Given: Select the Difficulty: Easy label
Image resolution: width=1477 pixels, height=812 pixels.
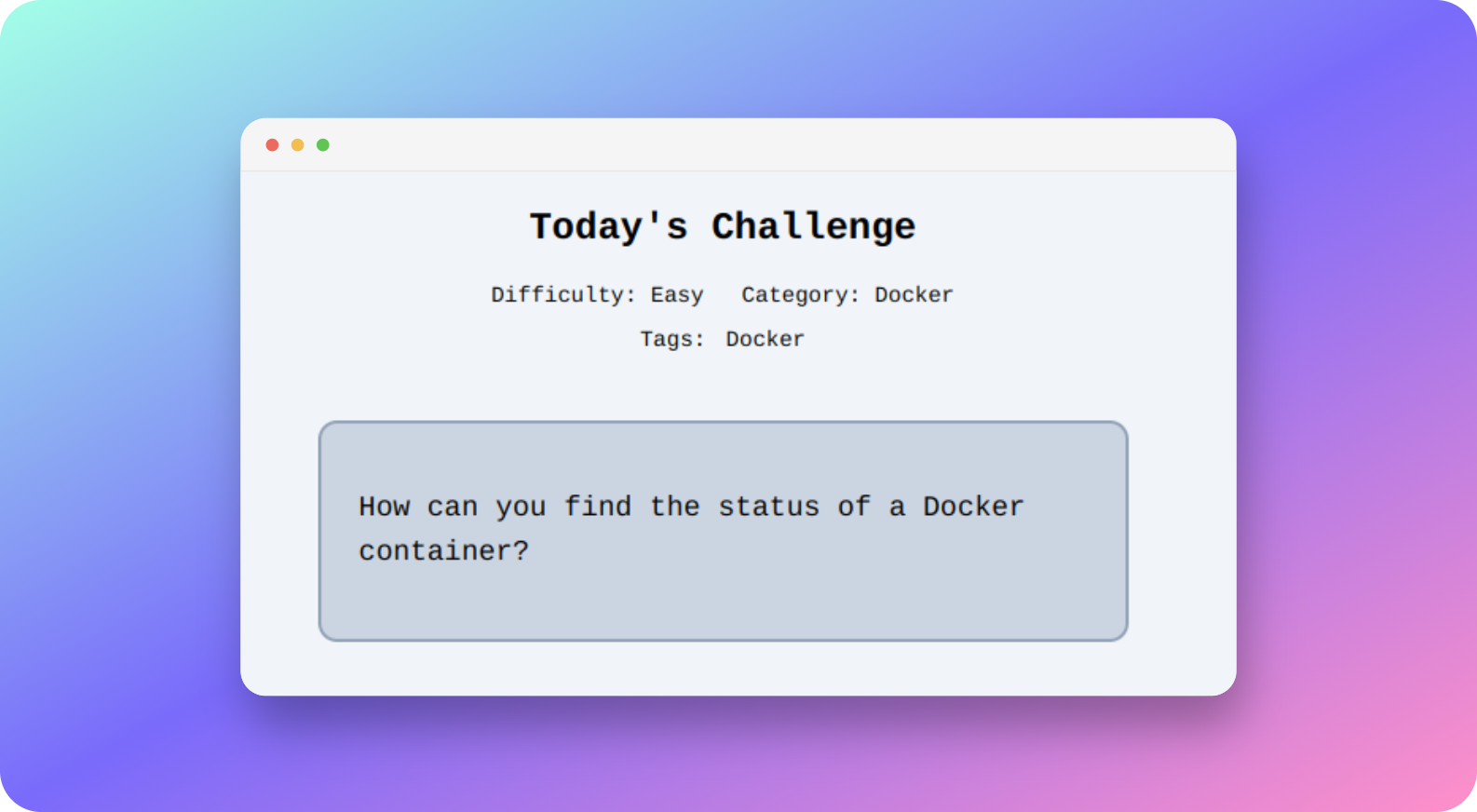Looking at the screenshot, I should pos(597,295).
